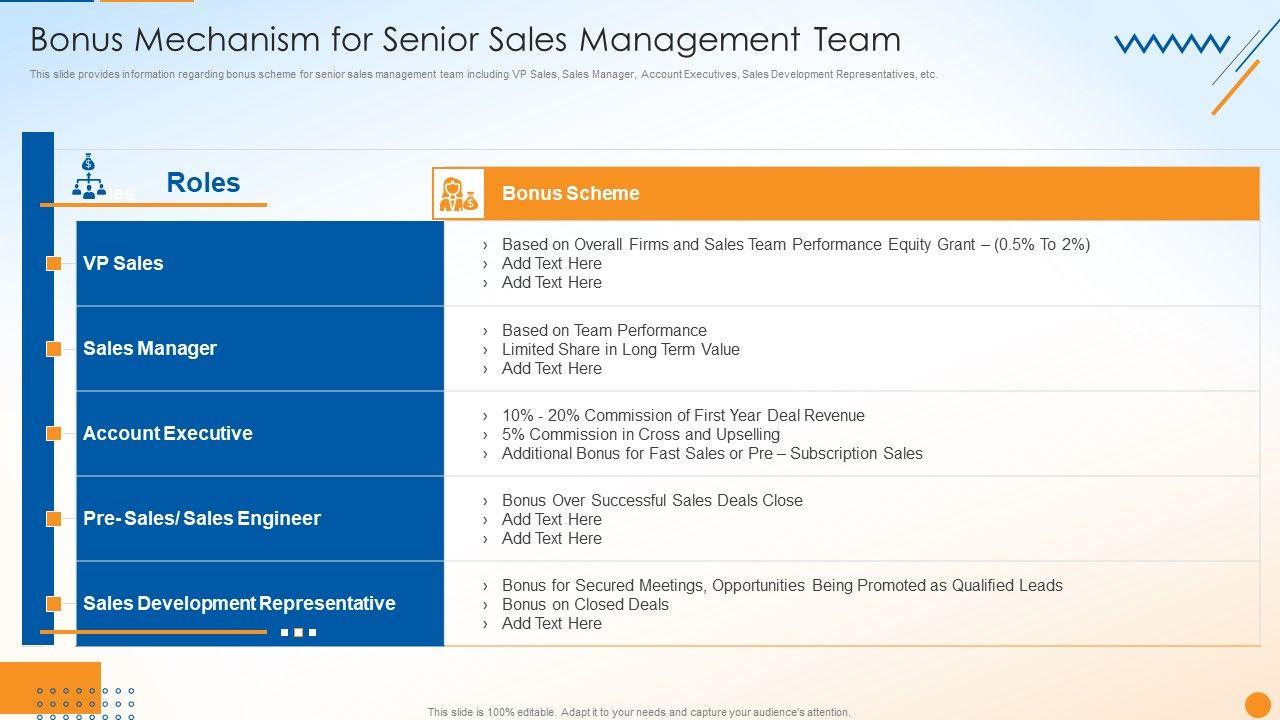This screenshot has height=720, width=1280.
Task: Select the Sales Manager role cell
Action: 260,349
